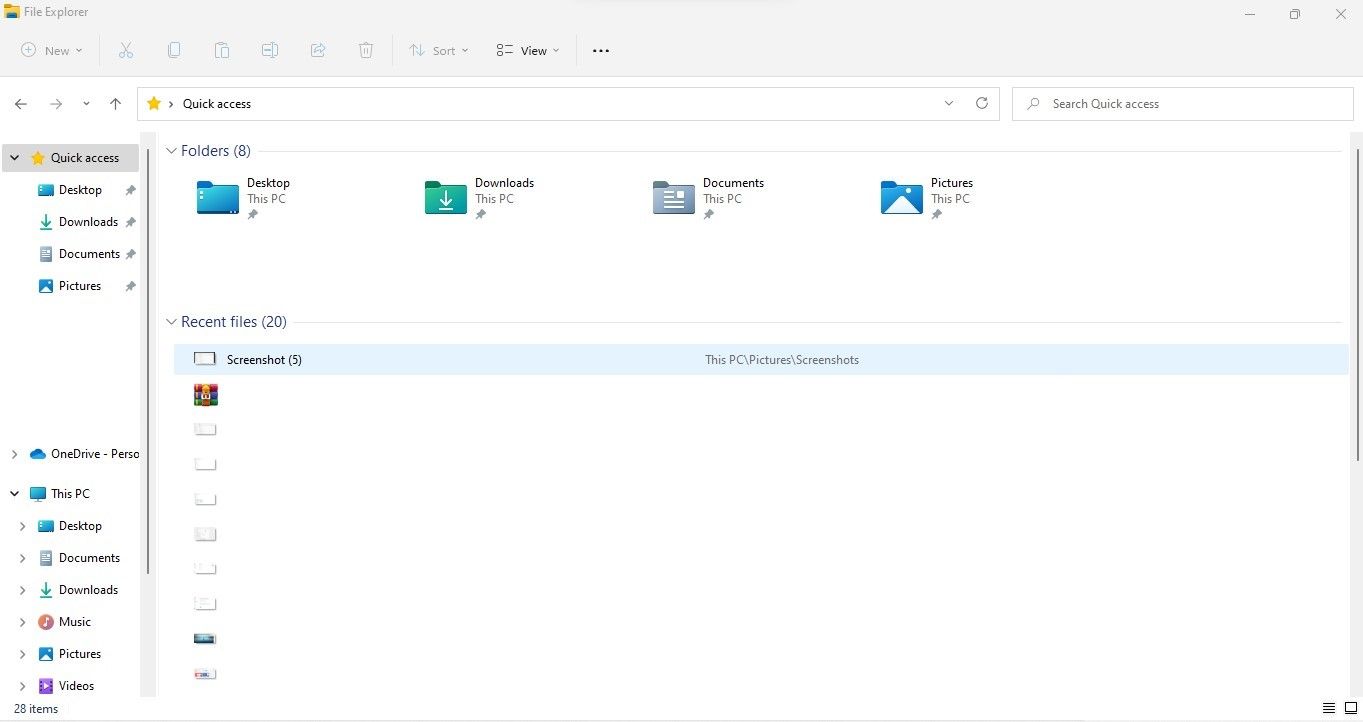Click the Cut scissors icon in toolbar
1363x722 pixels.
pos(126,51)
